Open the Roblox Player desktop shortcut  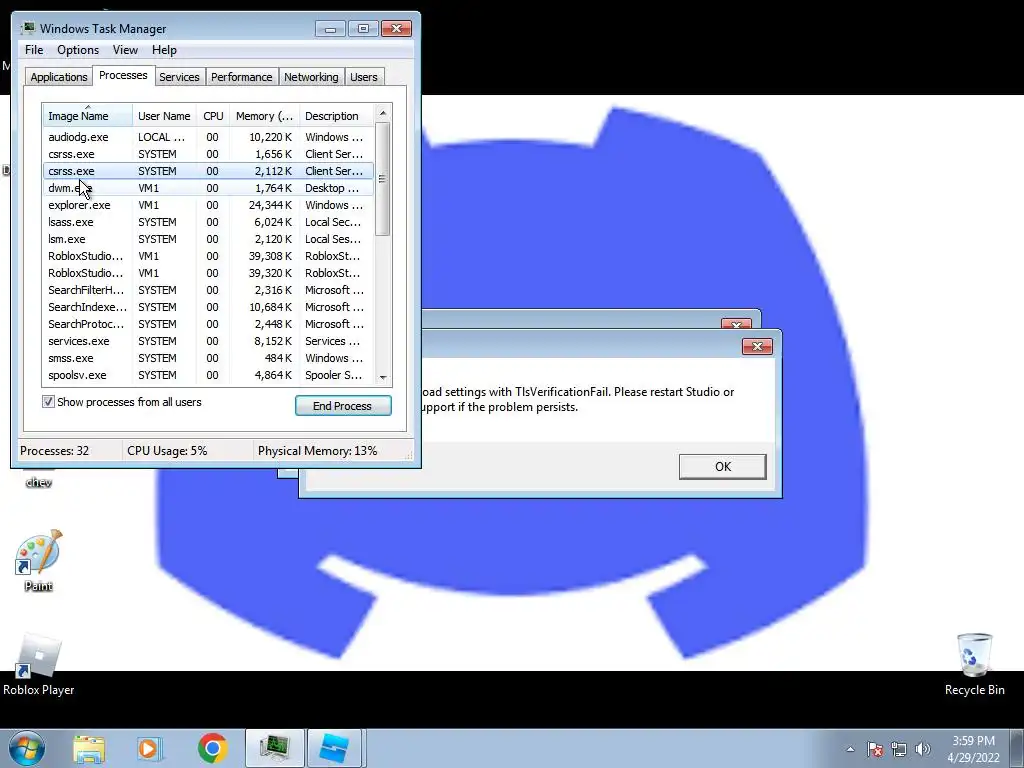point(39,665)
